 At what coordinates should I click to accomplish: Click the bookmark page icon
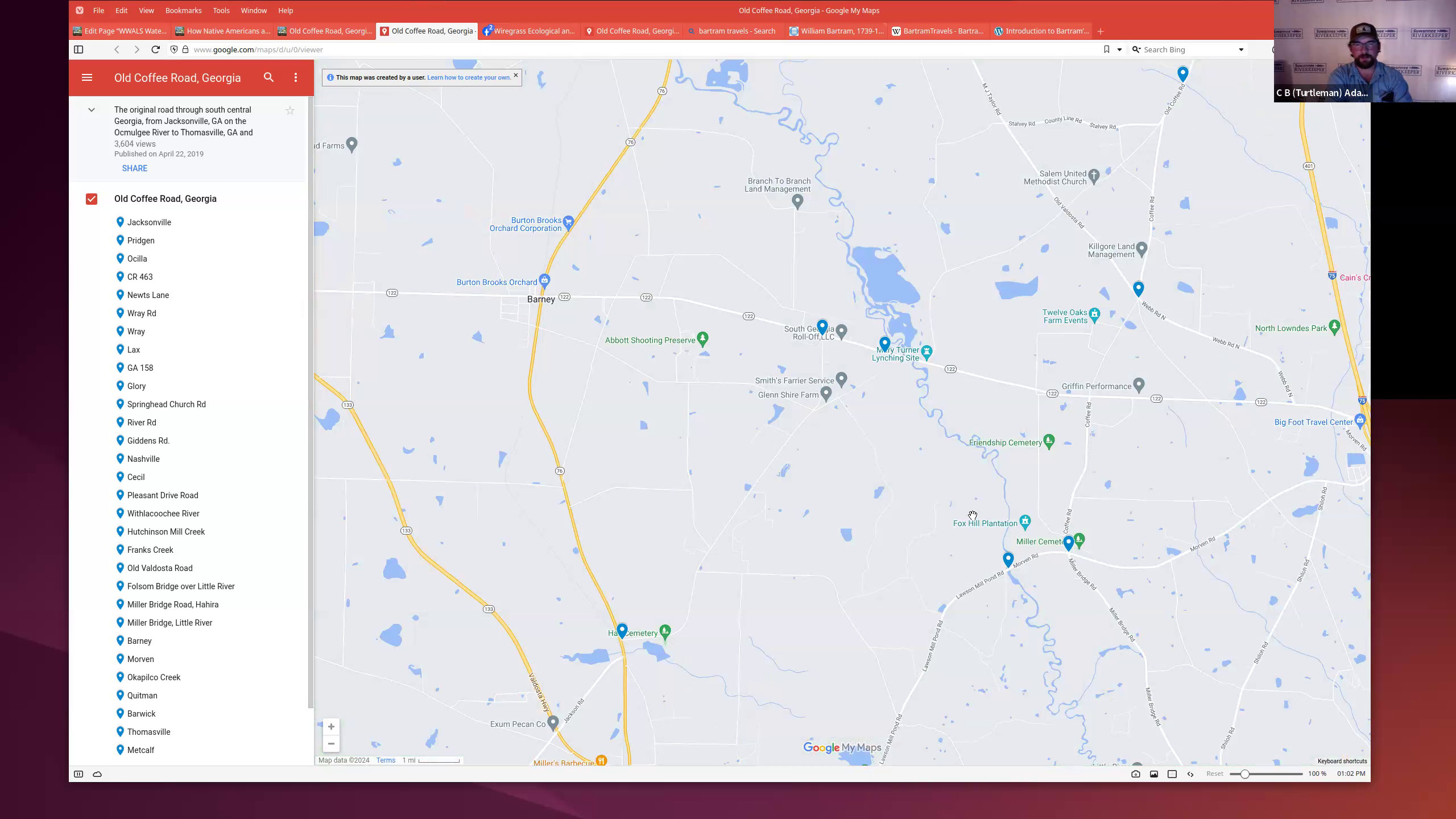pos(1106,49)
